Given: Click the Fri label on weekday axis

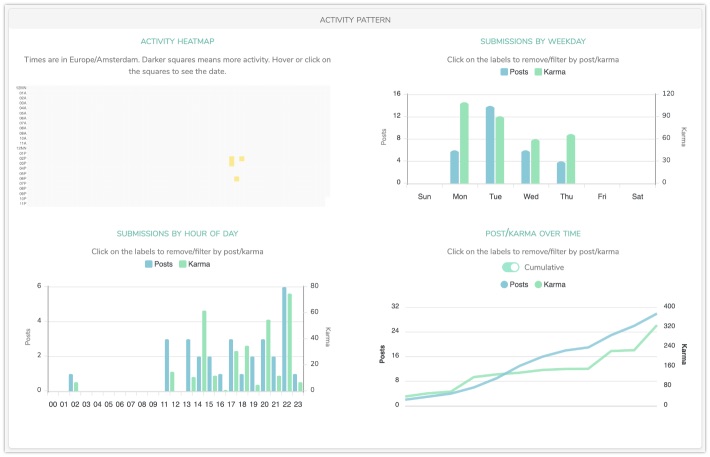Looking at the screenshot, I should click(x=602, y=197).
